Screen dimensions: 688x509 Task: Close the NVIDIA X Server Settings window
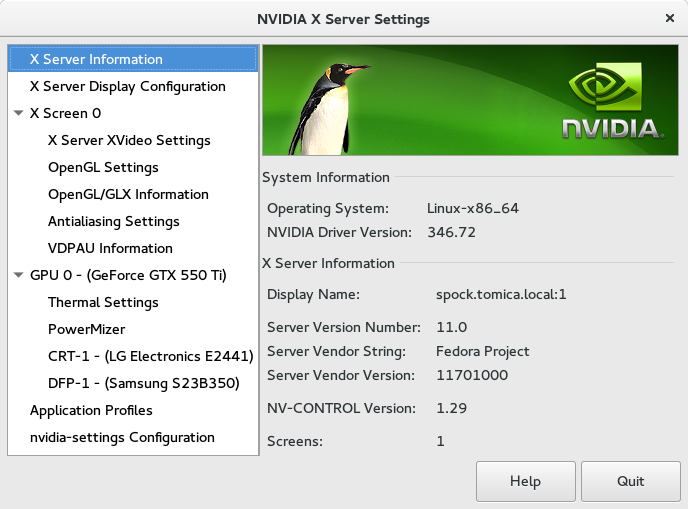coord(670,18)
